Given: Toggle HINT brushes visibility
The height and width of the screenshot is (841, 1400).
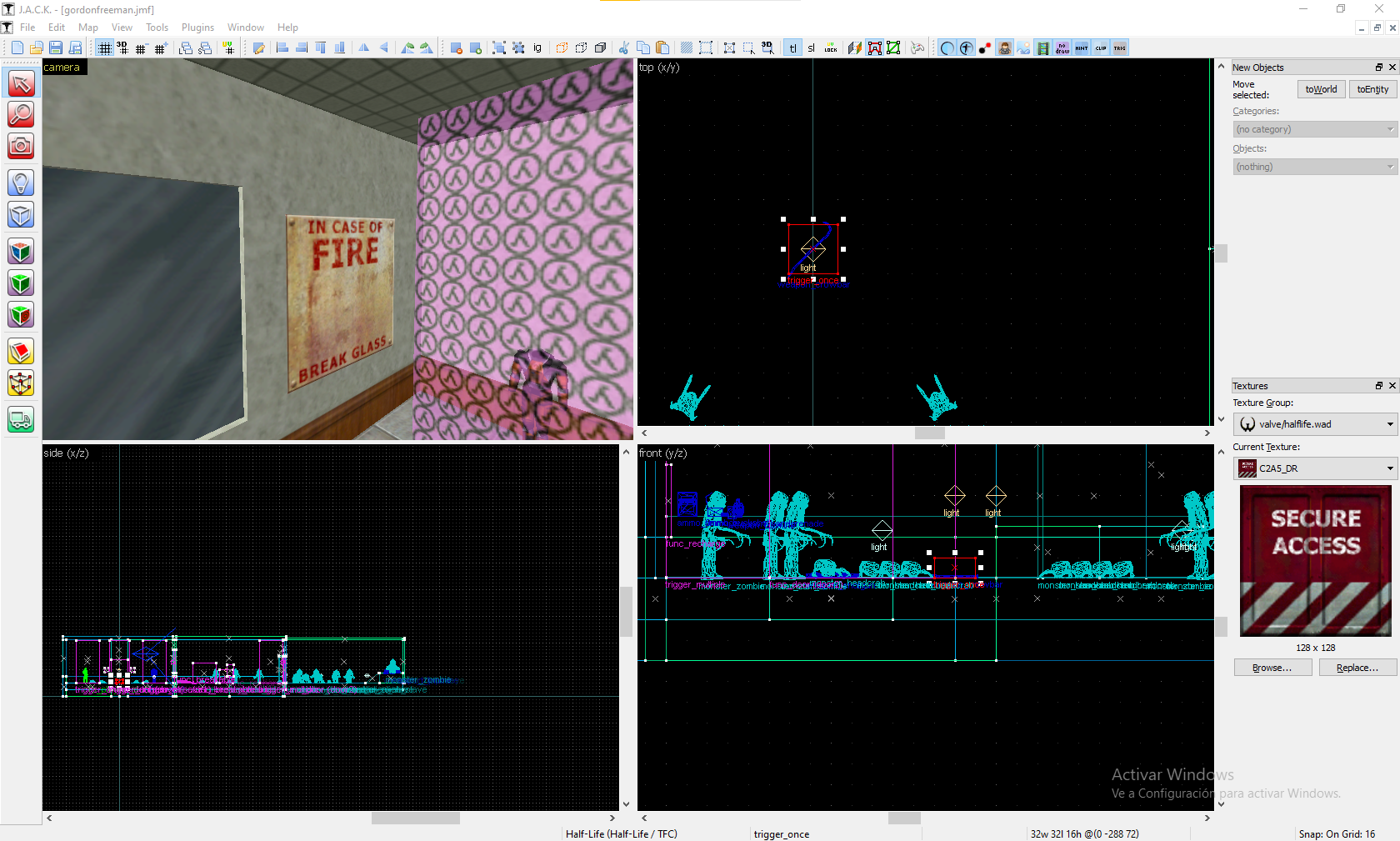Looking at the screenshot, I should [1082, 48].
